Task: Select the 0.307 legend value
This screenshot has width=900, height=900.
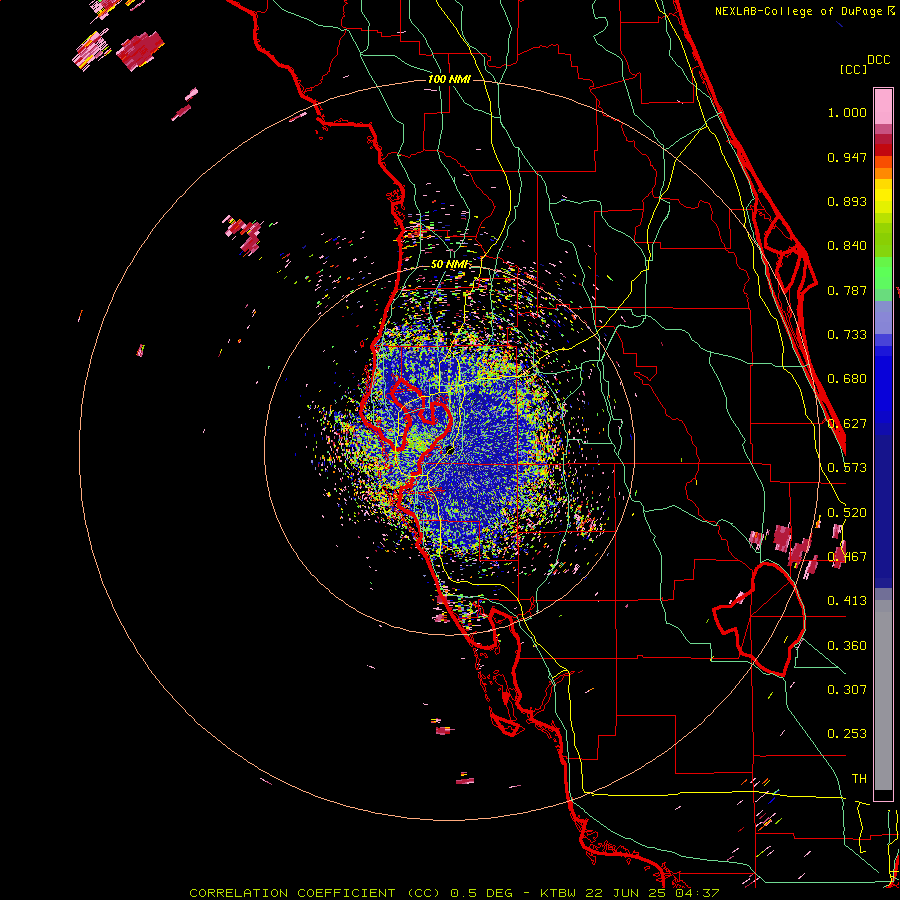Action: 847,690
